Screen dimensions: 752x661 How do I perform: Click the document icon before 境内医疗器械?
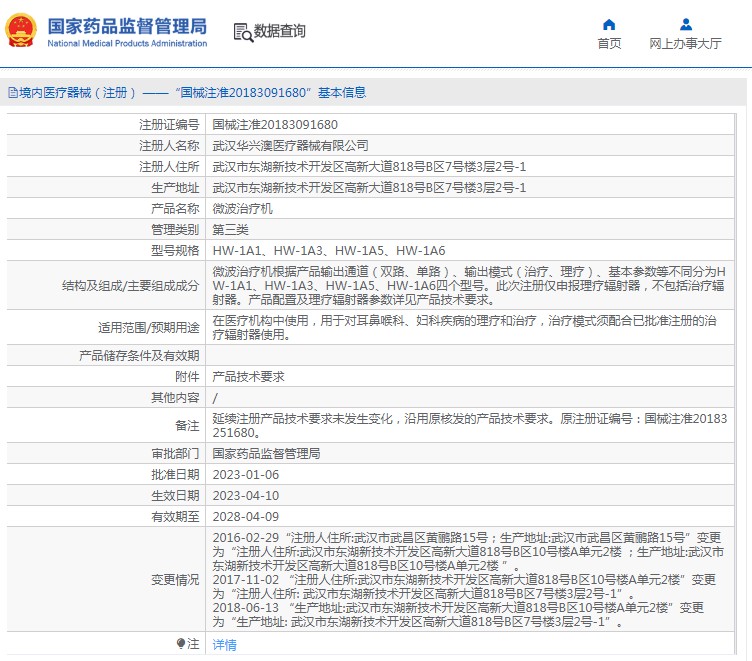(x=13, y=93)
